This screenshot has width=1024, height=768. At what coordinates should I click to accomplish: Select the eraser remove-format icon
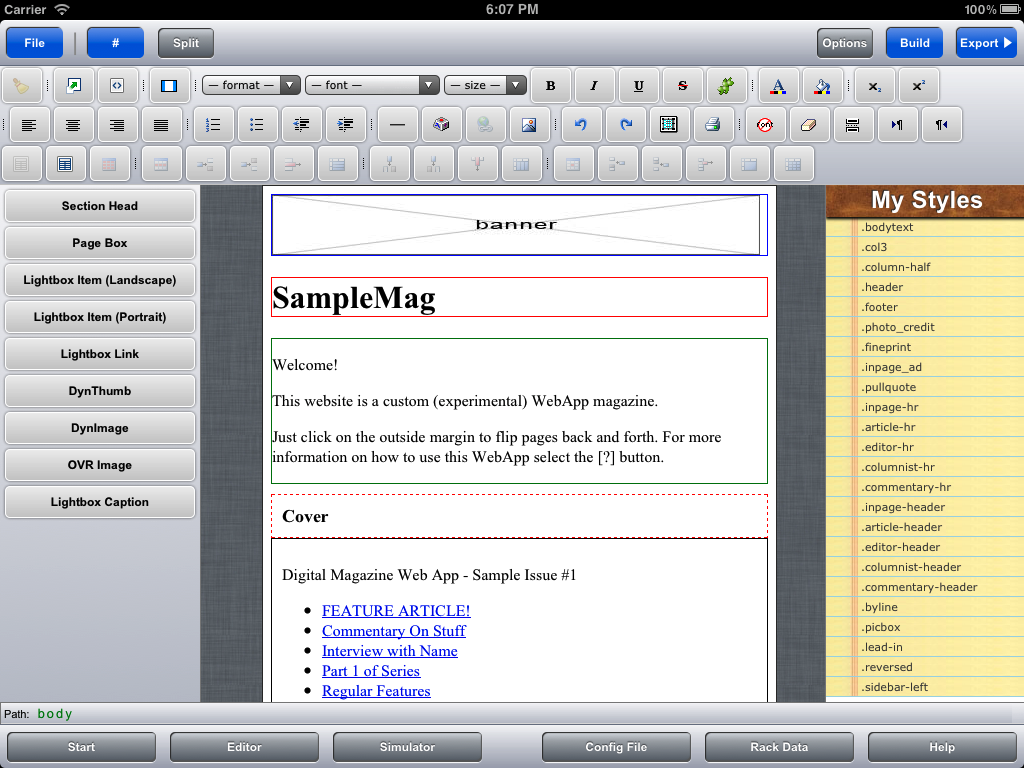tap(809, 125)
